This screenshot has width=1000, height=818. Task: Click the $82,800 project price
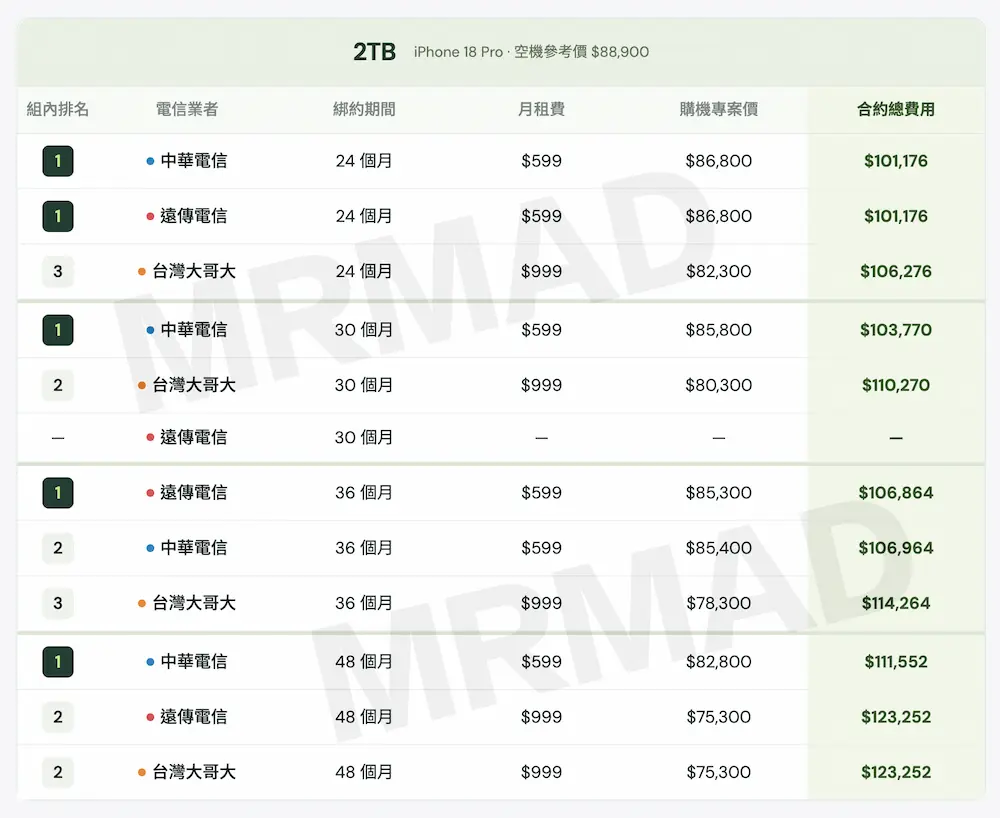(x=719, y=662)
